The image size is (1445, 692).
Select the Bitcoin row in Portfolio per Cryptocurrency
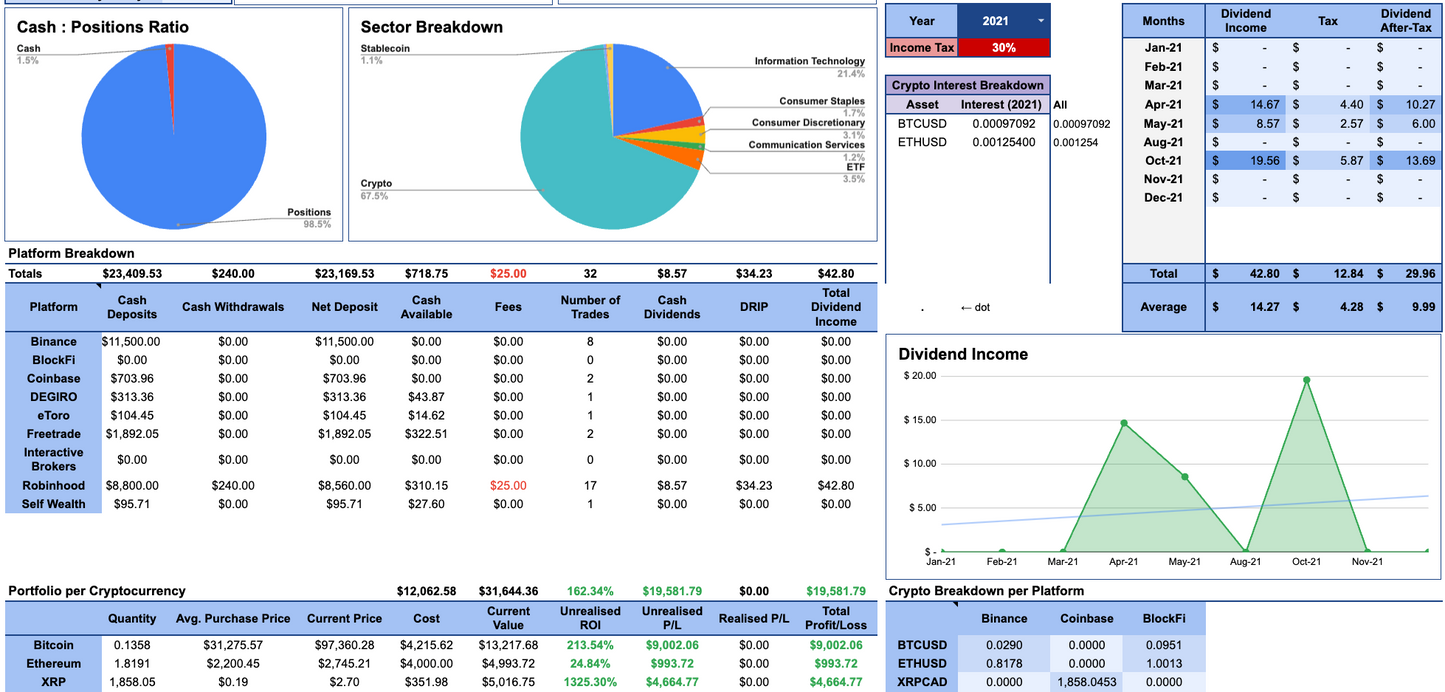click(52, 645)
